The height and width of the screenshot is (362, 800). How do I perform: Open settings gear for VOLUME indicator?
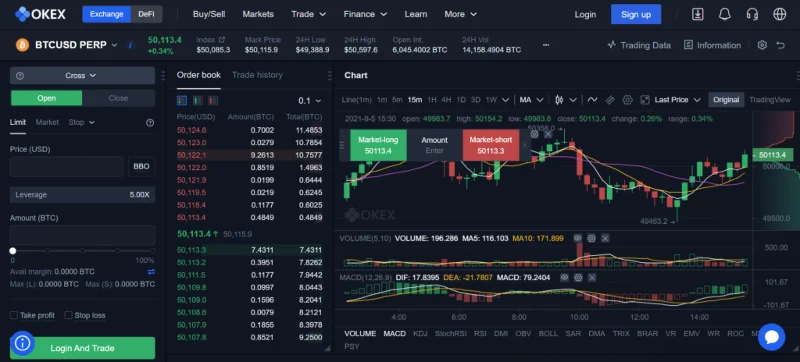tap(591, 238)
